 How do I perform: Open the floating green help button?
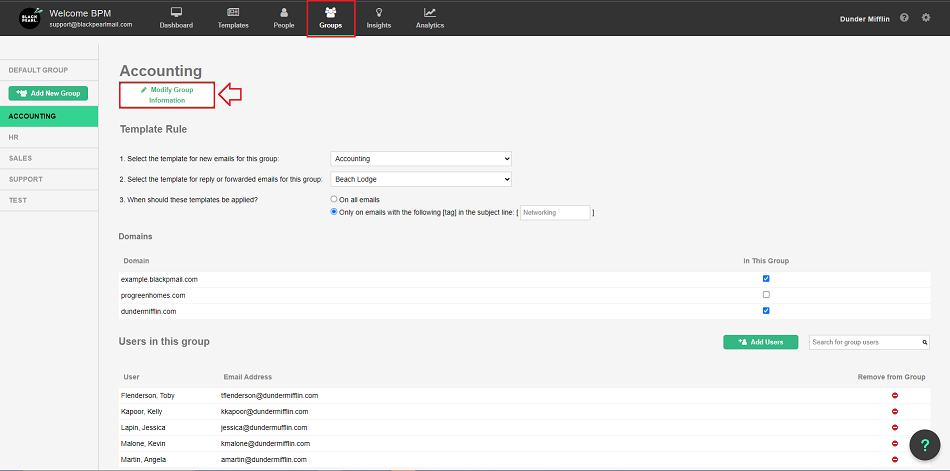[x=925, y=443]
